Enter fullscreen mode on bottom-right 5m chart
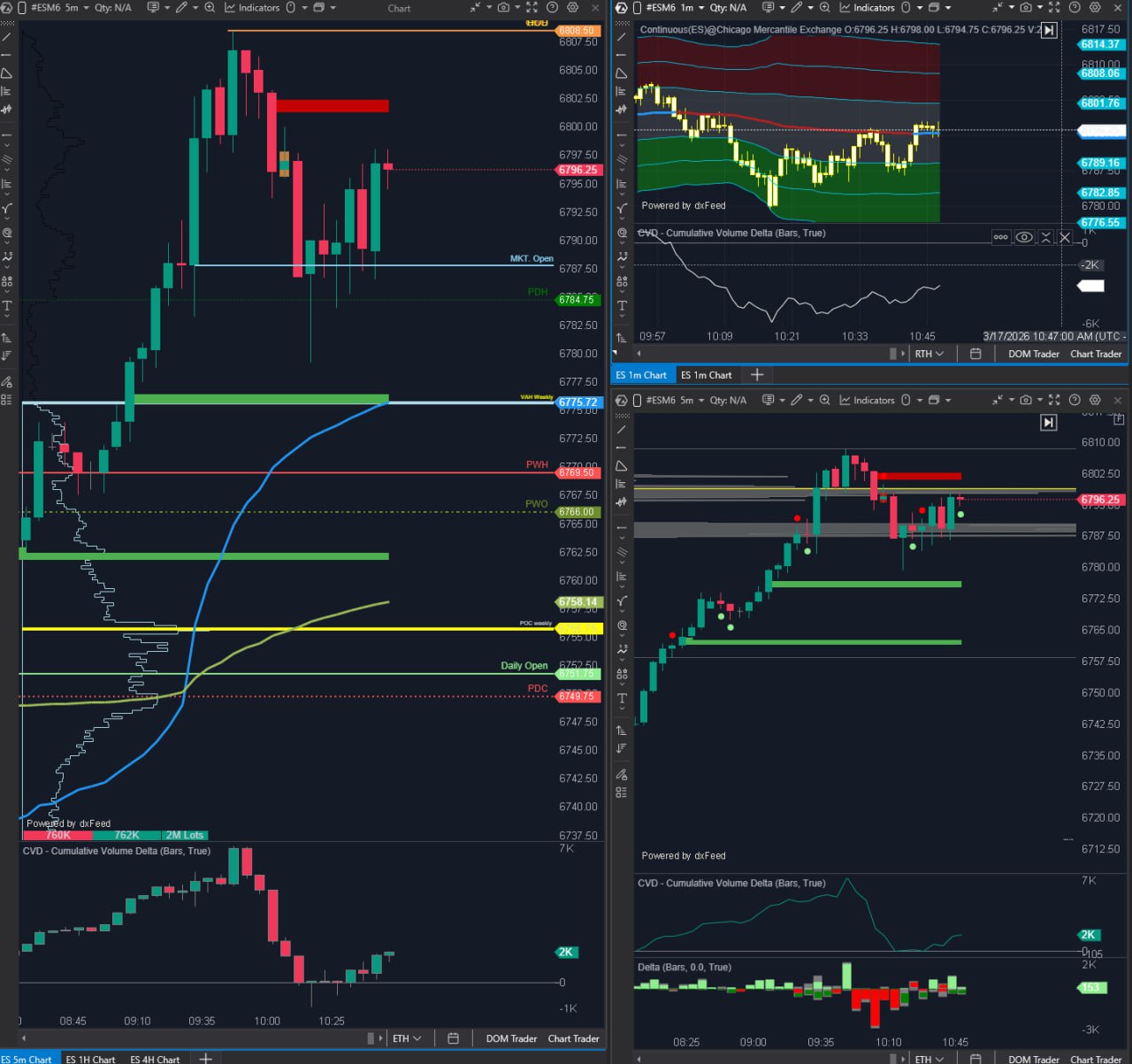The image size is (1132, 1064). point(1053,401)
